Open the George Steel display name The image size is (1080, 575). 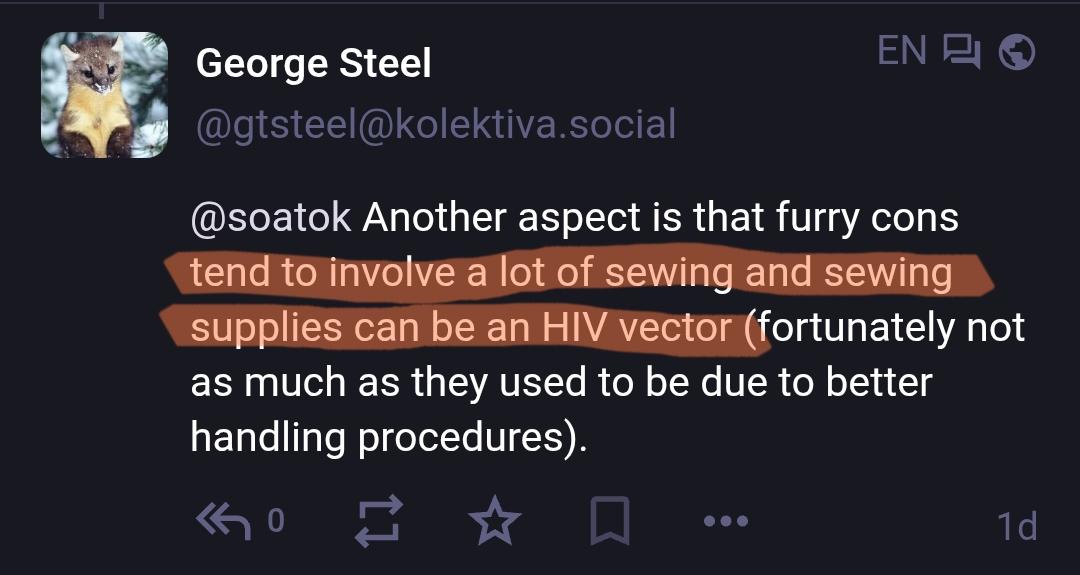(314, 64)
